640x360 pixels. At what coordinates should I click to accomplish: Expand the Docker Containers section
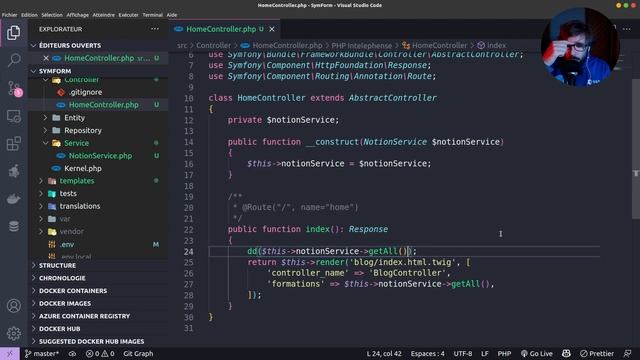point(73,291)
